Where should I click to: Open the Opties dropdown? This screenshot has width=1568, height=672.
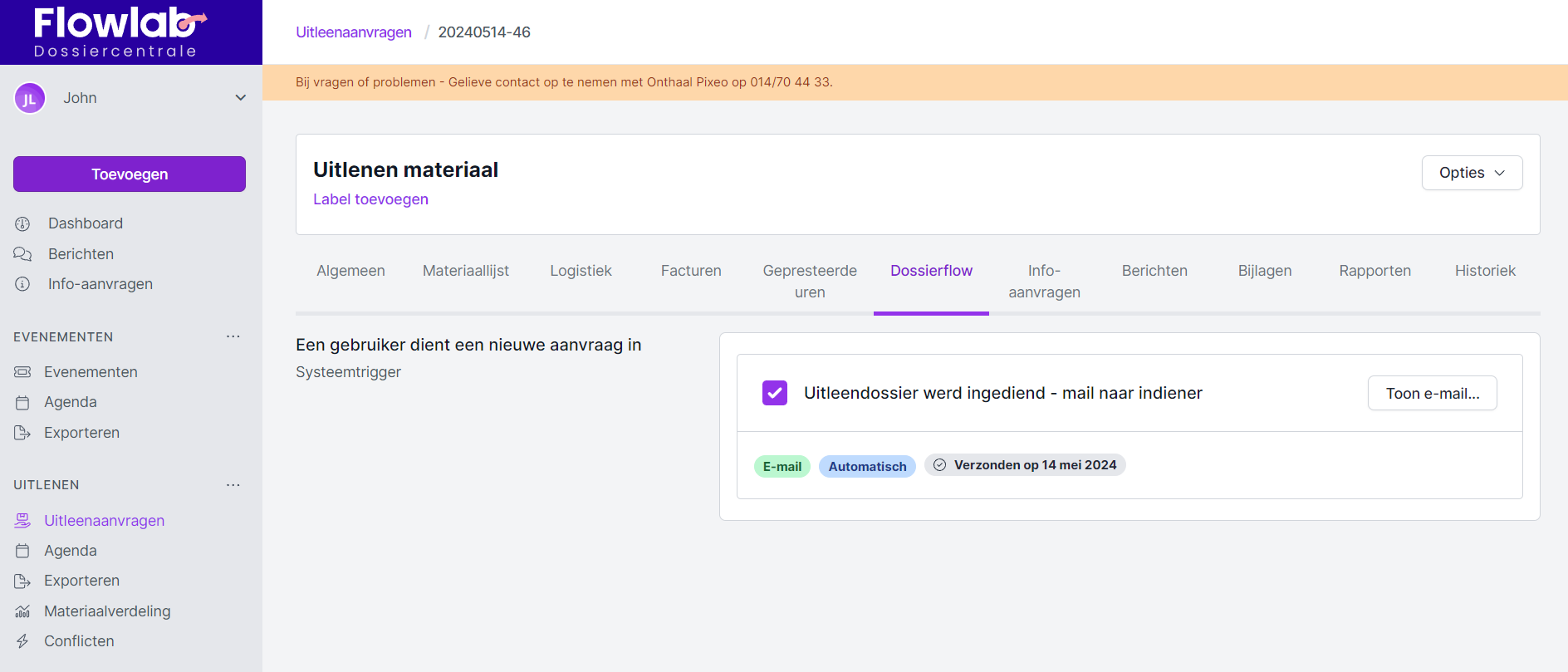click(x=1471, y=173)
